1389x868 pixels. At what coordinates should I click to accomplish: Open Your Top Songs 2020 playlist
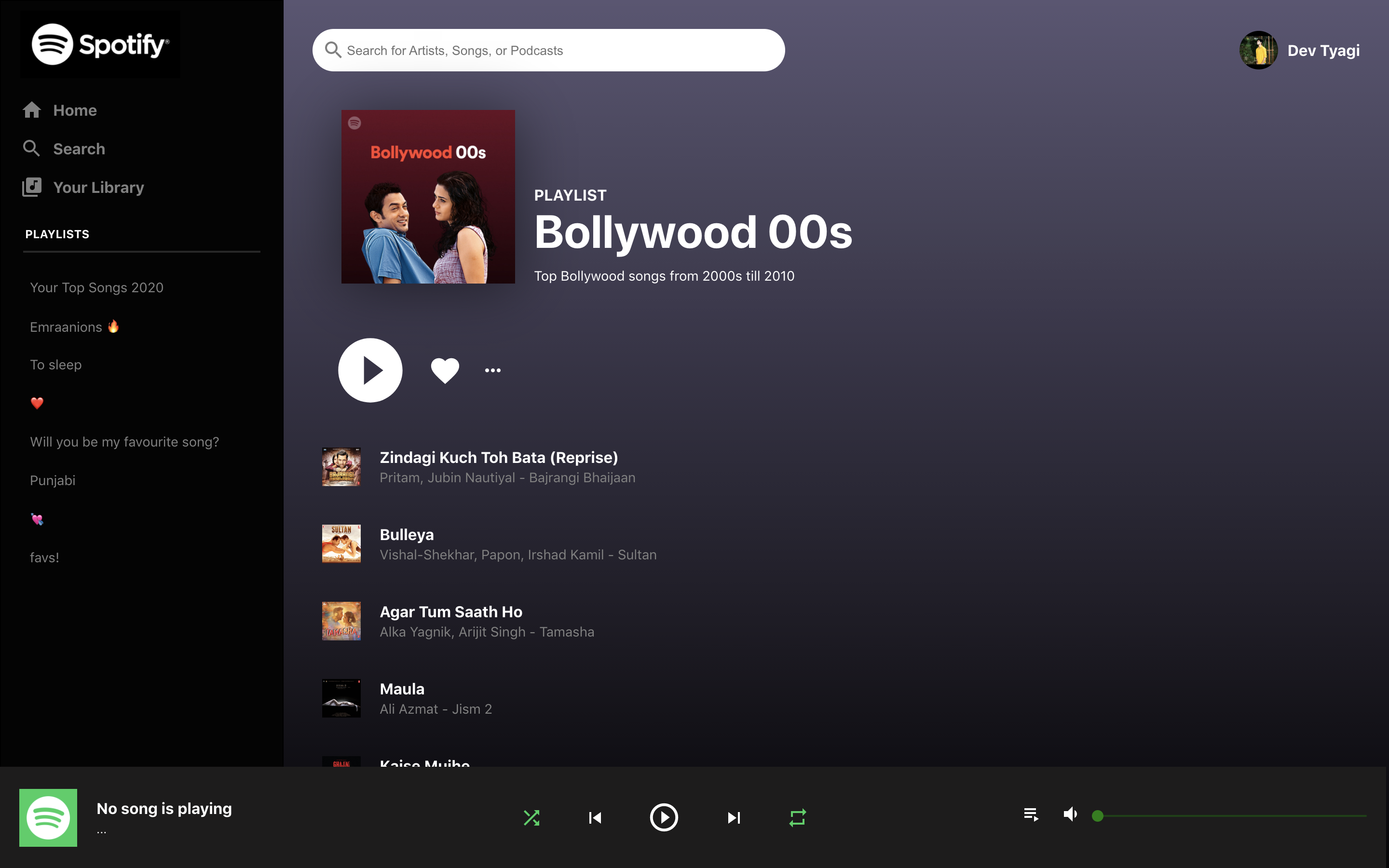coord(96,287)
